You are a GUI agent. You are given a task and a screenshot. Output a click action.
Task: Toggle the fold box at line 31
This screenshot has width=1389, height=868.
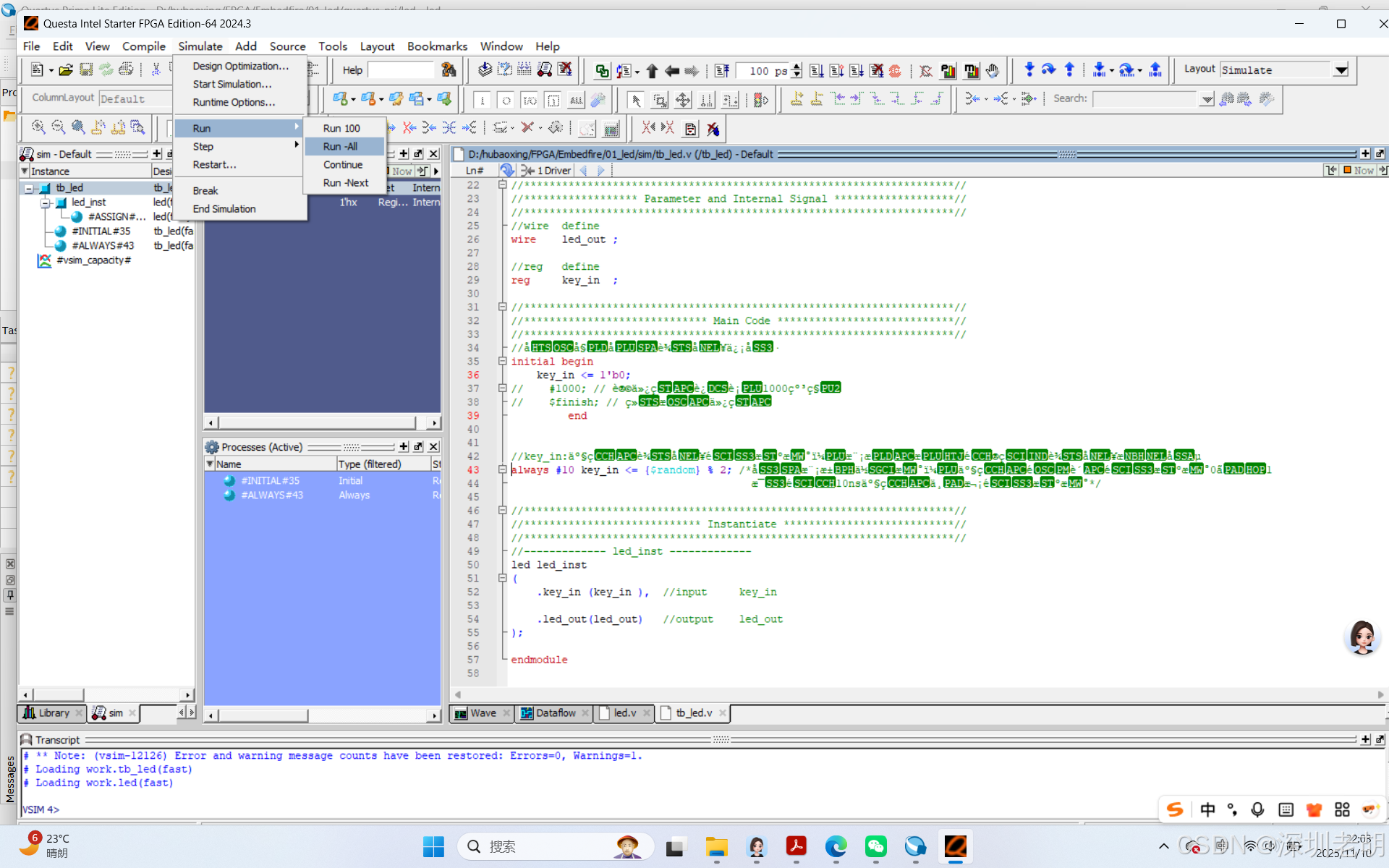[502, 307]
